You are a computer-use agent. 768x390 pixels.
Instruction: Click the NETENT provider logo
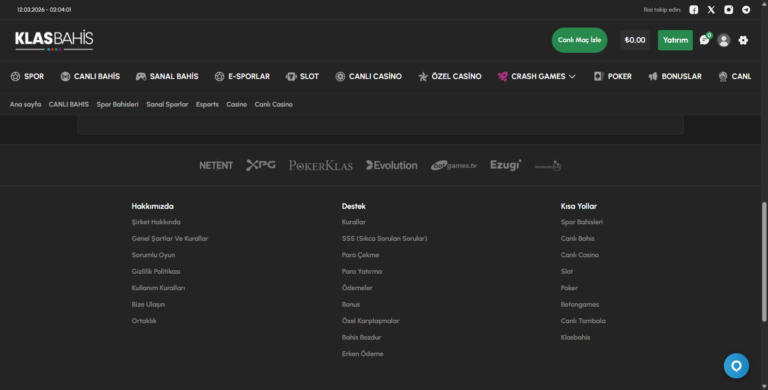(216, 166)
